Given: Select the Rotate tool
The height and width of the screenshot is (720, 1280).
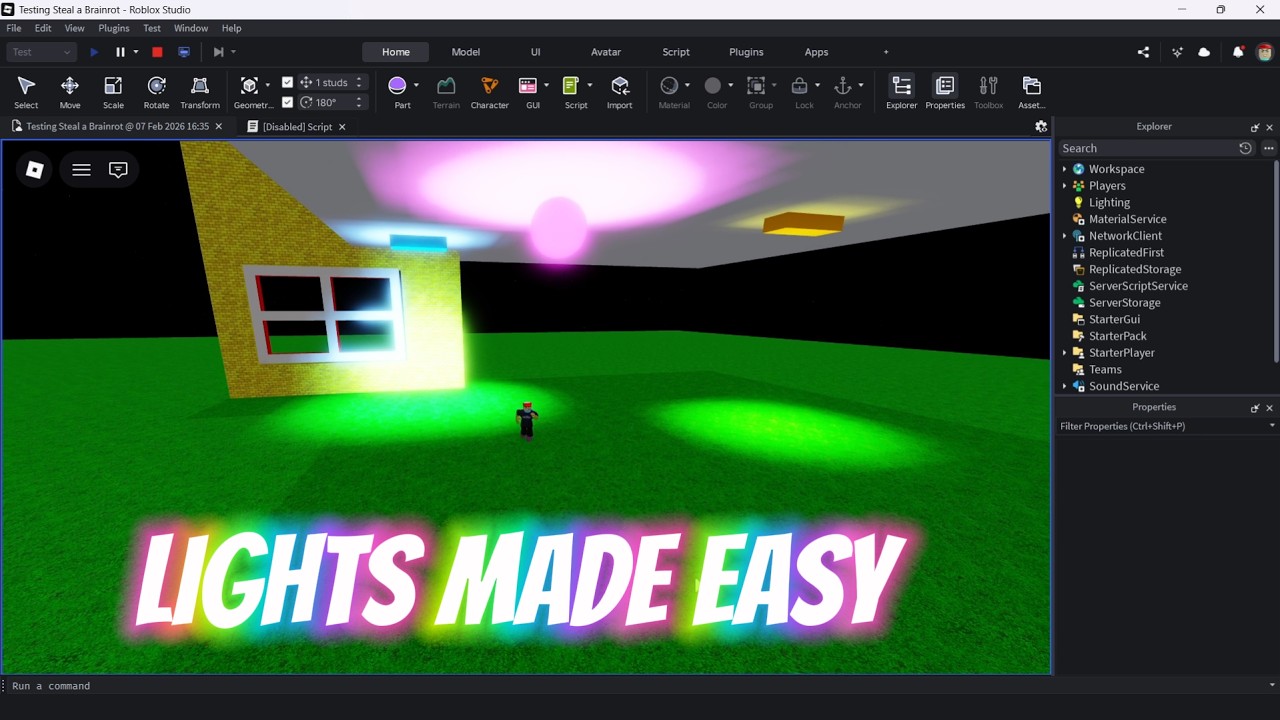Looking at the screenshot, I should tap(156, 92).
